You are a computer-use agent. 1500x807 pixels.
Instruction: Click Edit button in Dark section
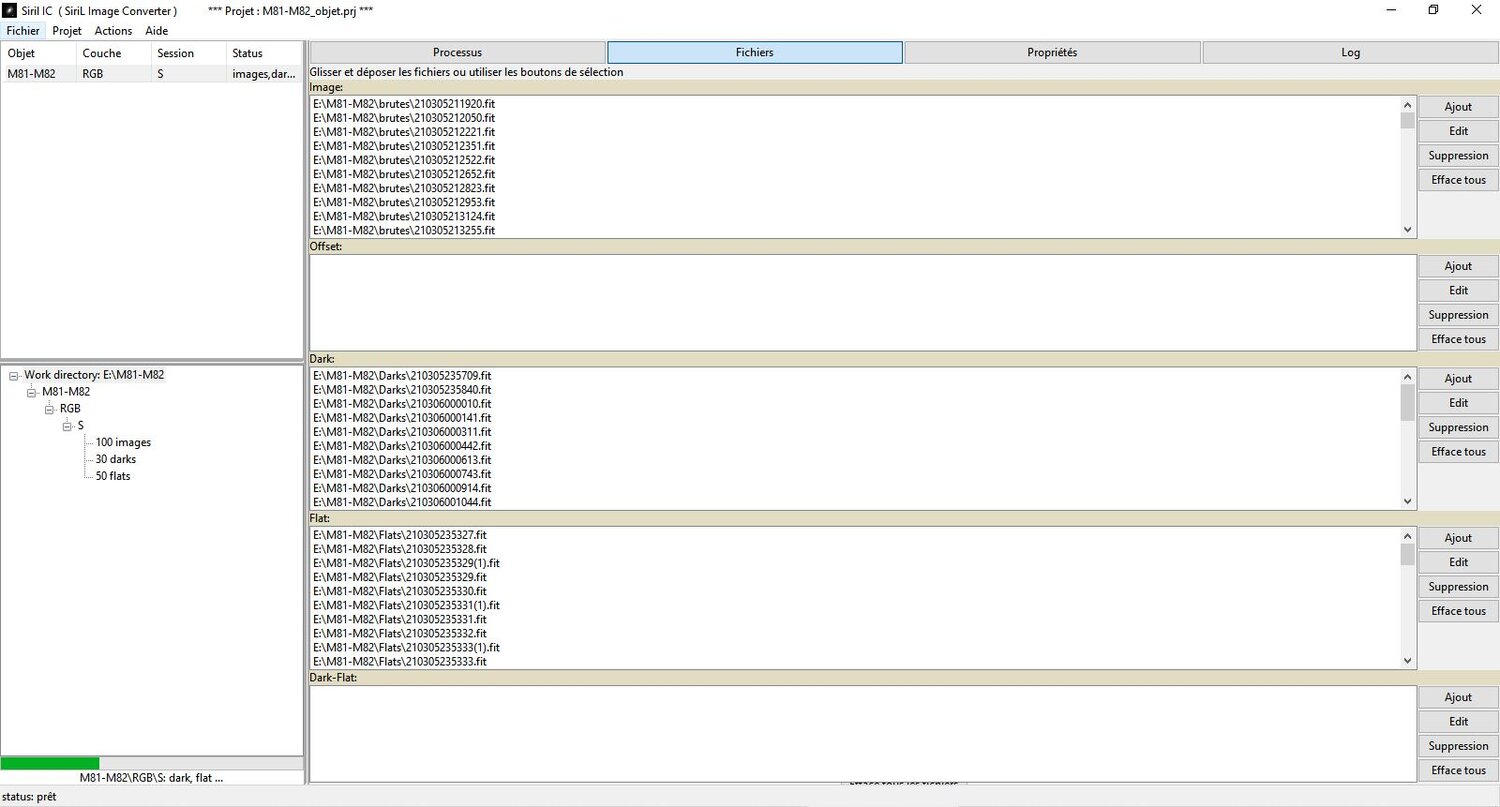pos(1458,403)
